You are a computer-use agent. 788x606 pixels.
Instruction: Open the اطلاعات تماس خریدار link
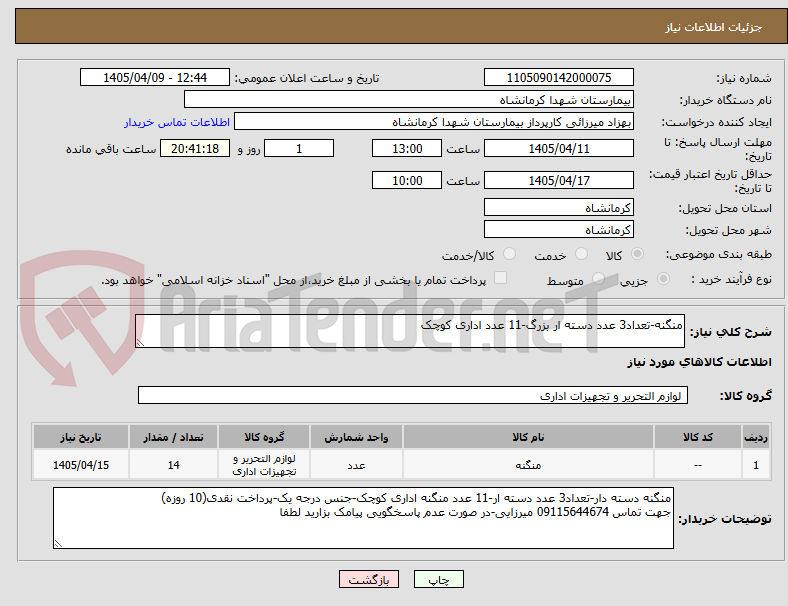(x=177, y=122)
